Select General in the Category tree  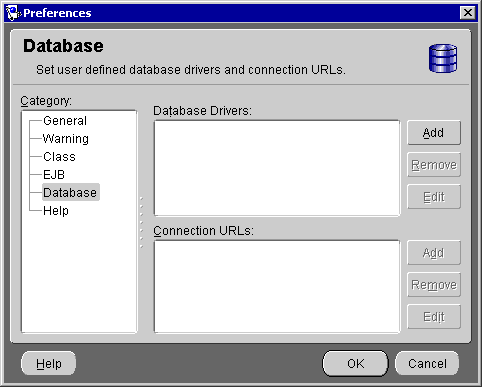(x=65, y=121)
